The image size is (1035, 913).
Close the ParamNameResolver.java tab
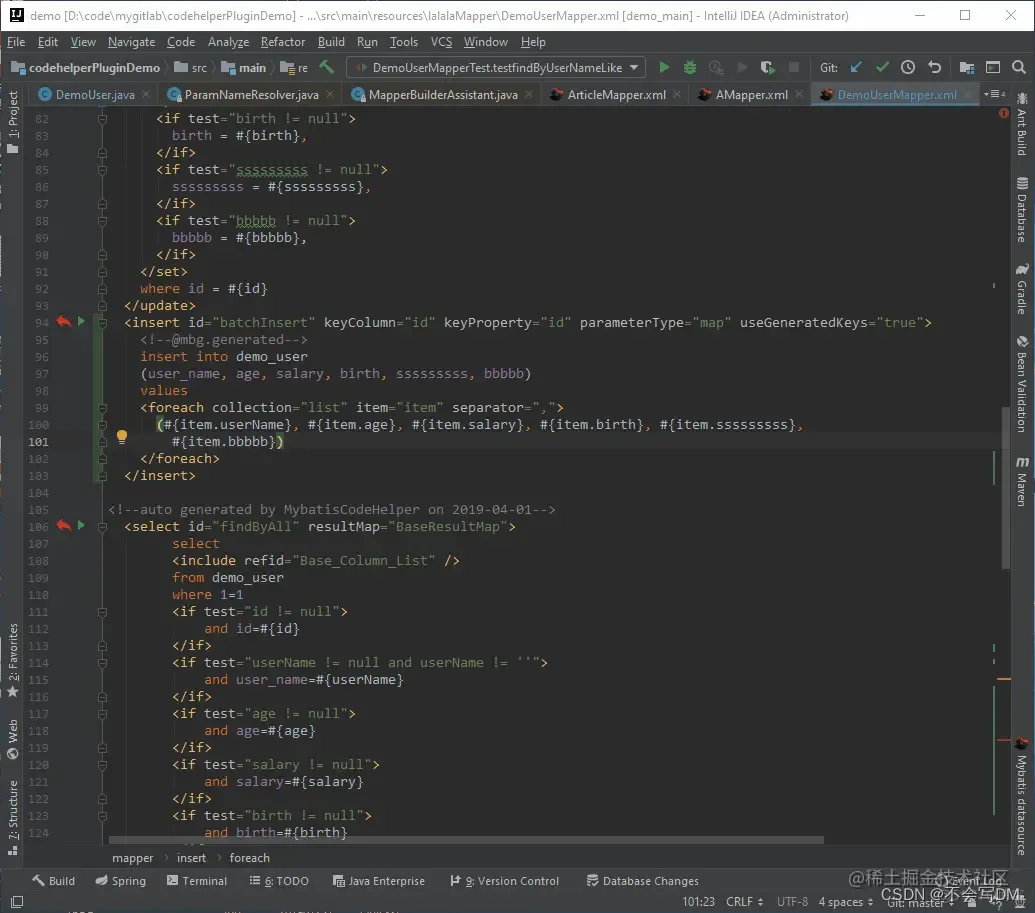coord(329,94)
